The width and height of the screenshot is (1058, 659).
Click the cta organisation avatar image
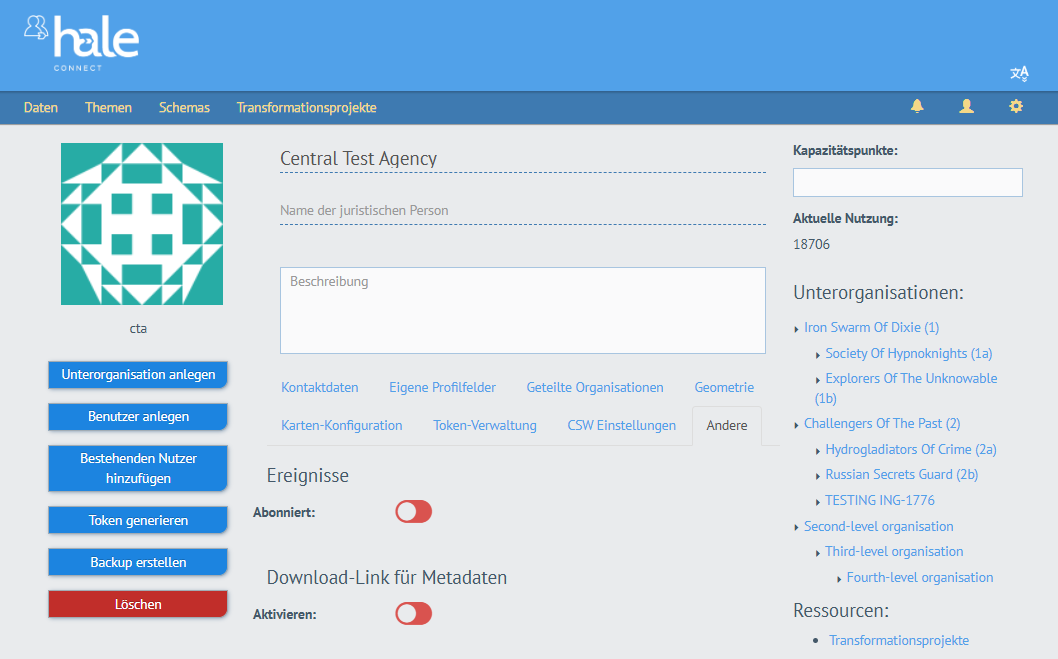pos(142,224)
